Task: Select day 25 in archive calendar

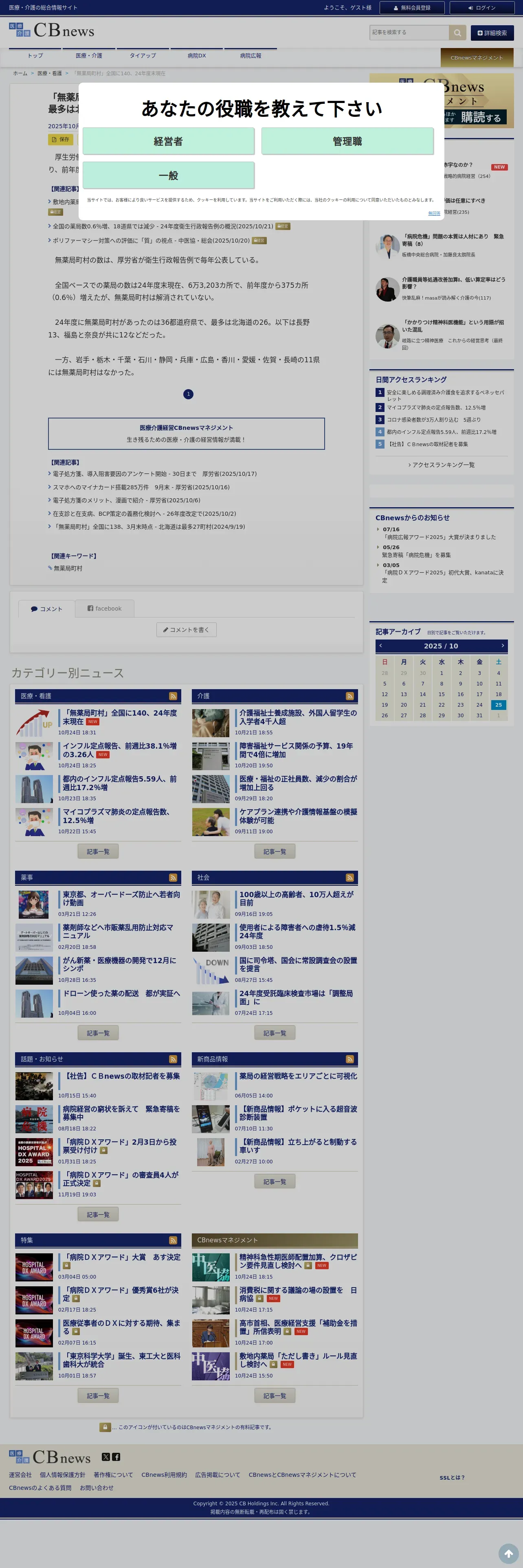Action: tap(498, 705)
